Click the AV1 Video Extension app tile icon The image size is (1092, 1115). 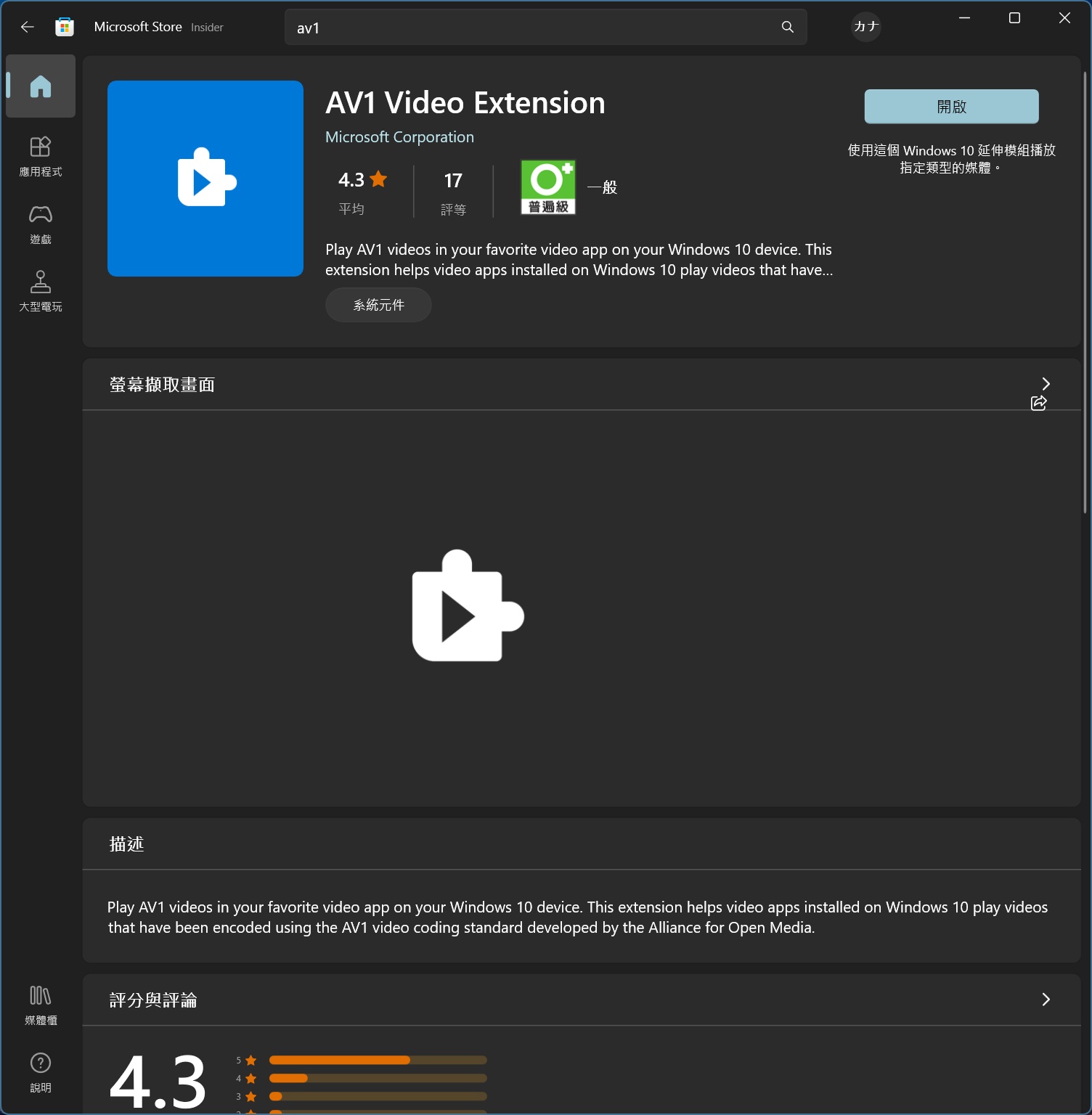click(205, 179)
